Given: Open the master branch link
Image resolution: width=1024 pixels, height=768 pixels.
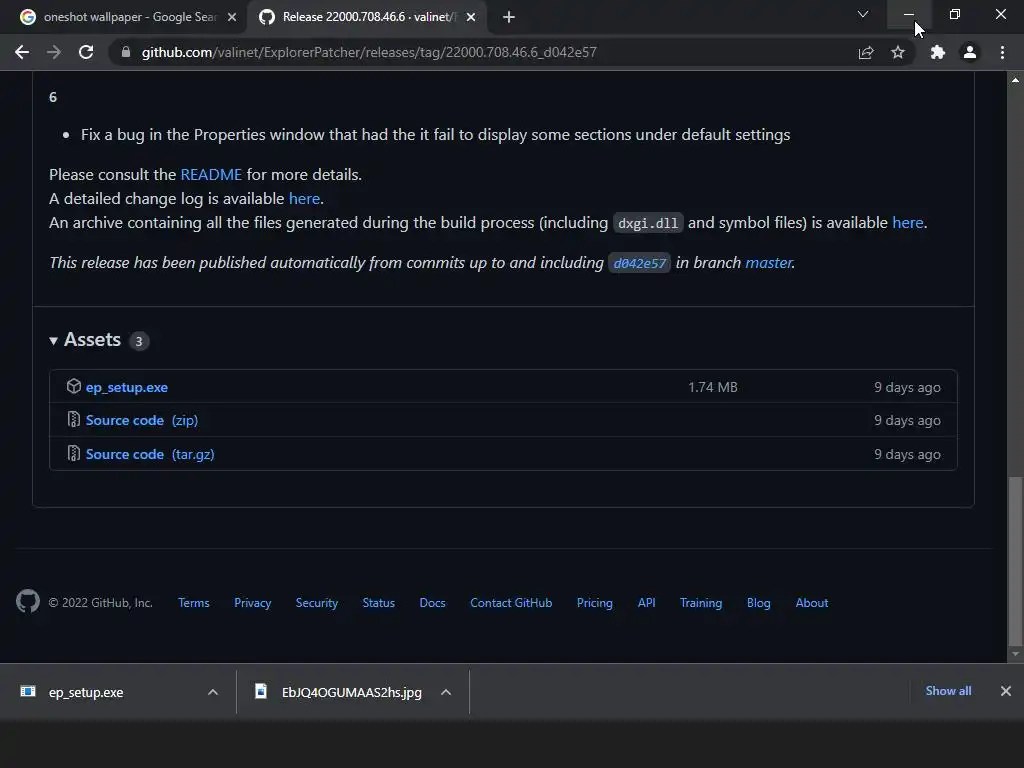Looking at the screenshot, I should pyautogui.click(x=769, y=263).
